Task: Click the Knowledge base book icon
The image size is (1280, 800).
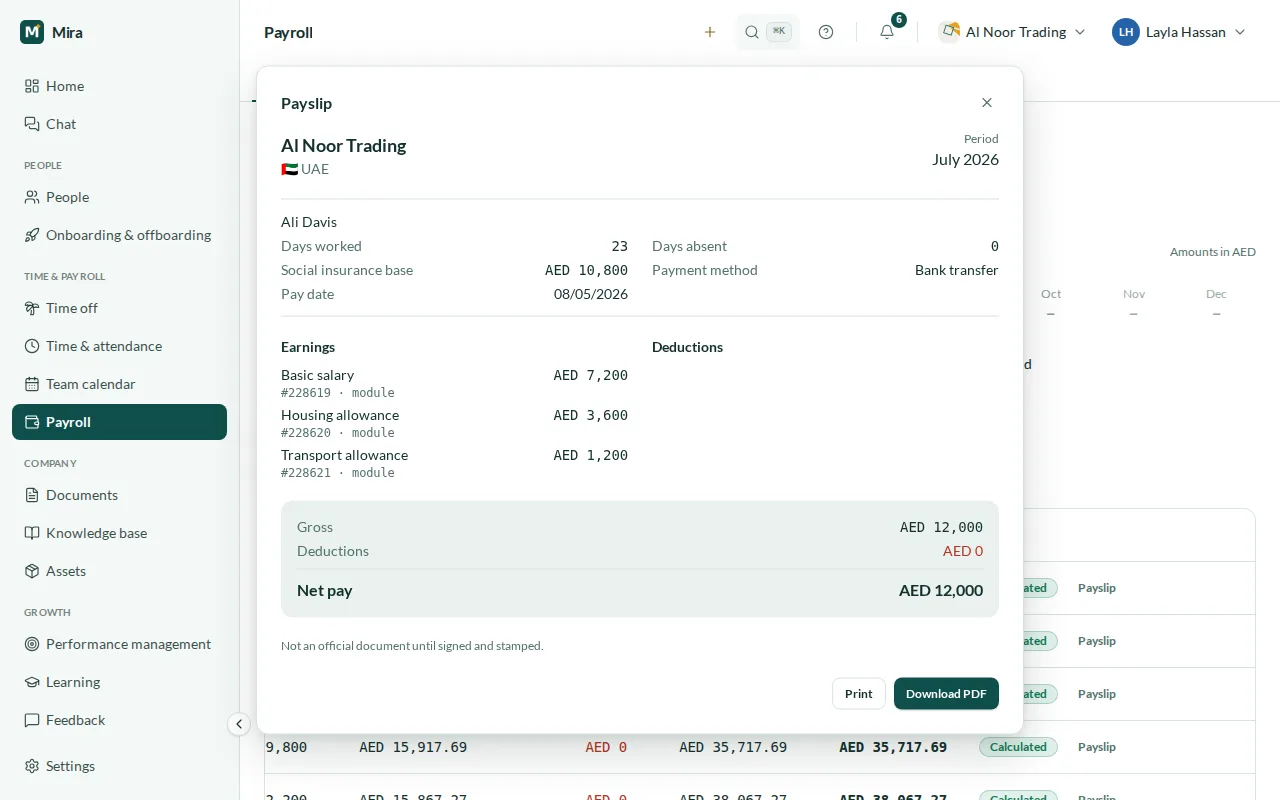Action: point(32,533)
